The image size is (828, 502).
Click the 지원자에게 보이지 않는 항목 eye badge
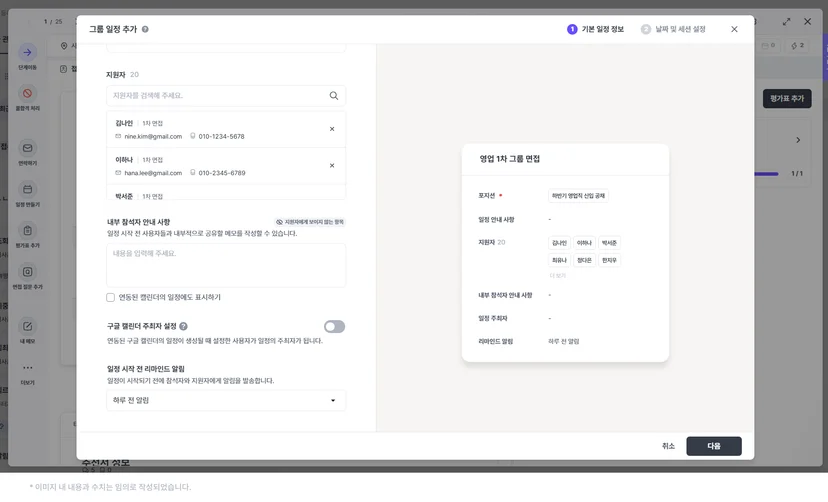(x=310, y=222)
